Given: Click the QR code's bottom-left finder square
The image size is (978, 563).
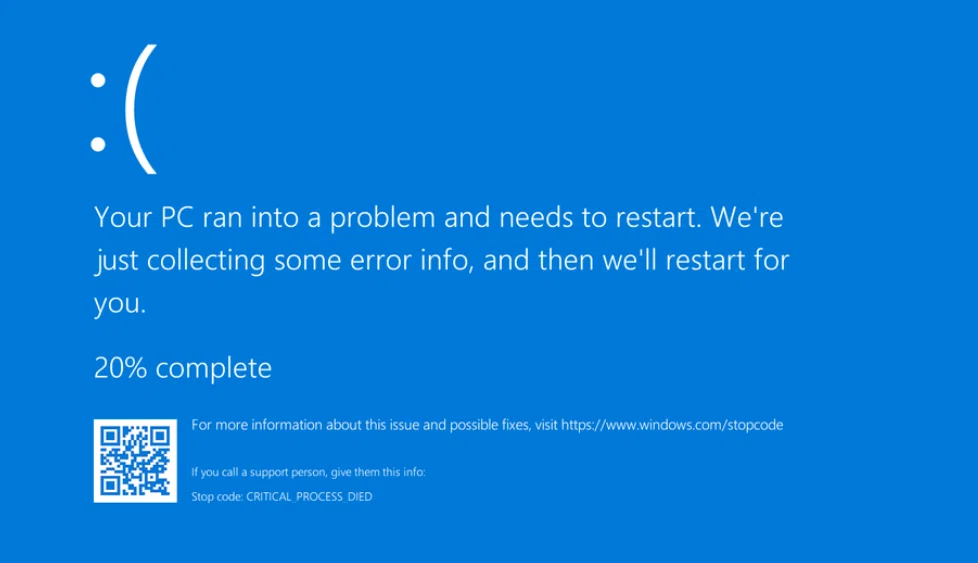Looking at the screenshot, I should [110, 485].
